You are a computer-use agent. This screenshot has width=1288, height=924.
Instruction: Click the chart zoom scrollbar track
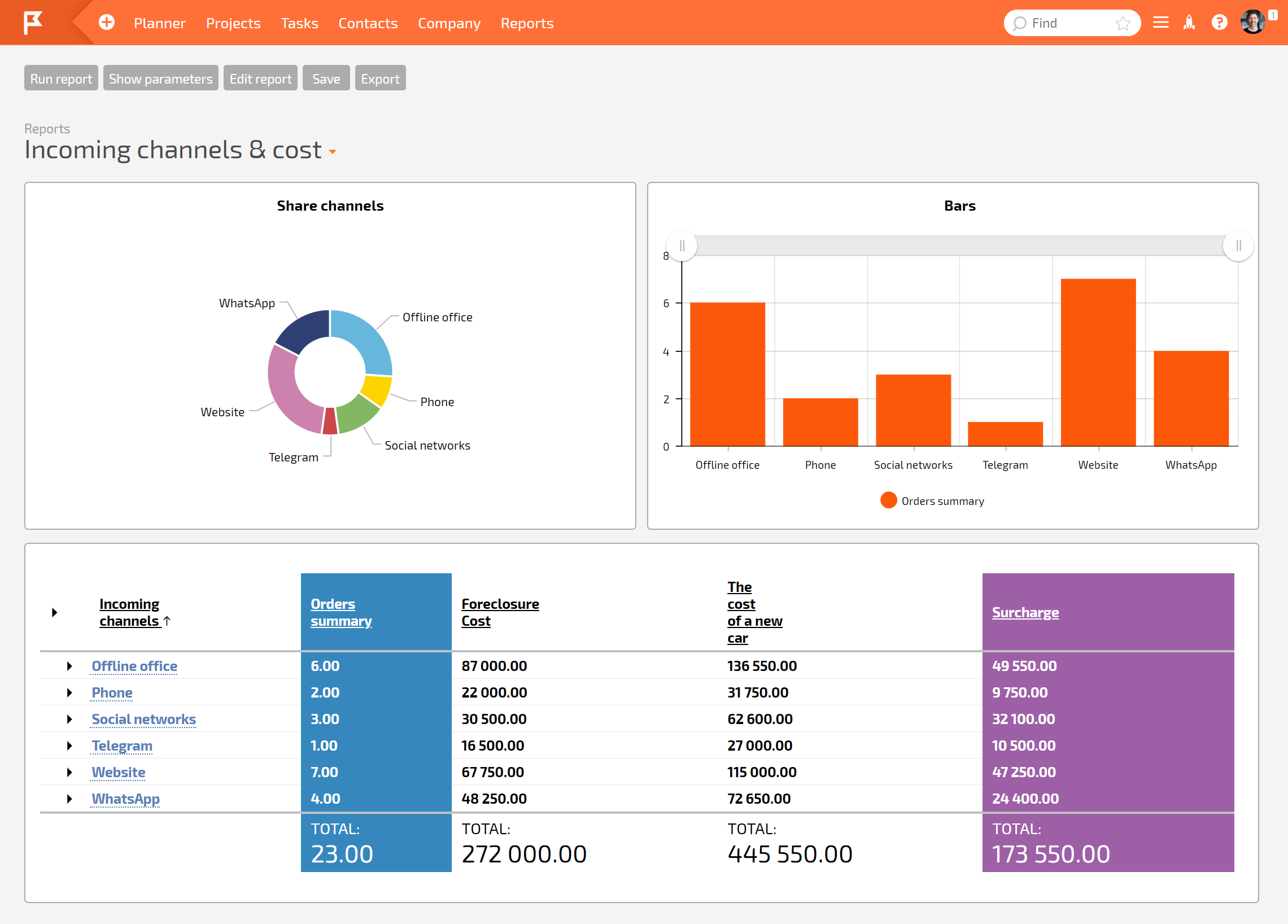click(960, 246)
